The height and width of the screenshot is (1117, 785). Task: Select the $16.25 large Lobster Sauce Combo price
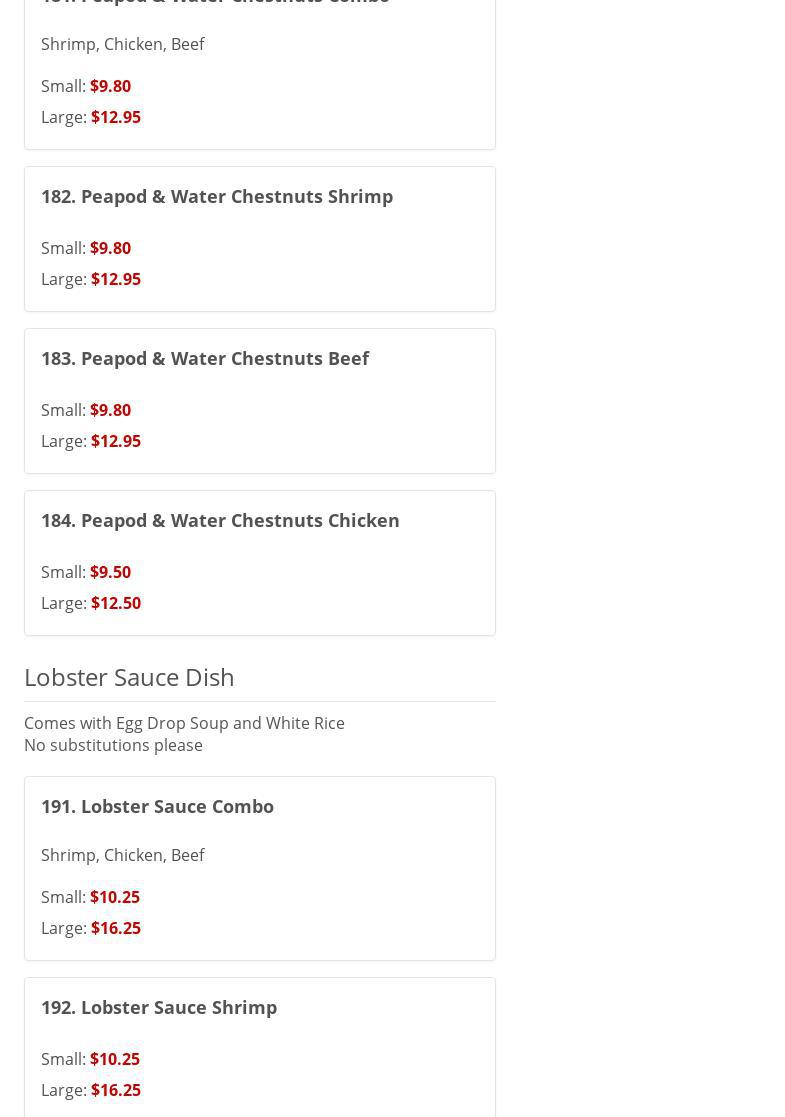pos(116,928)
